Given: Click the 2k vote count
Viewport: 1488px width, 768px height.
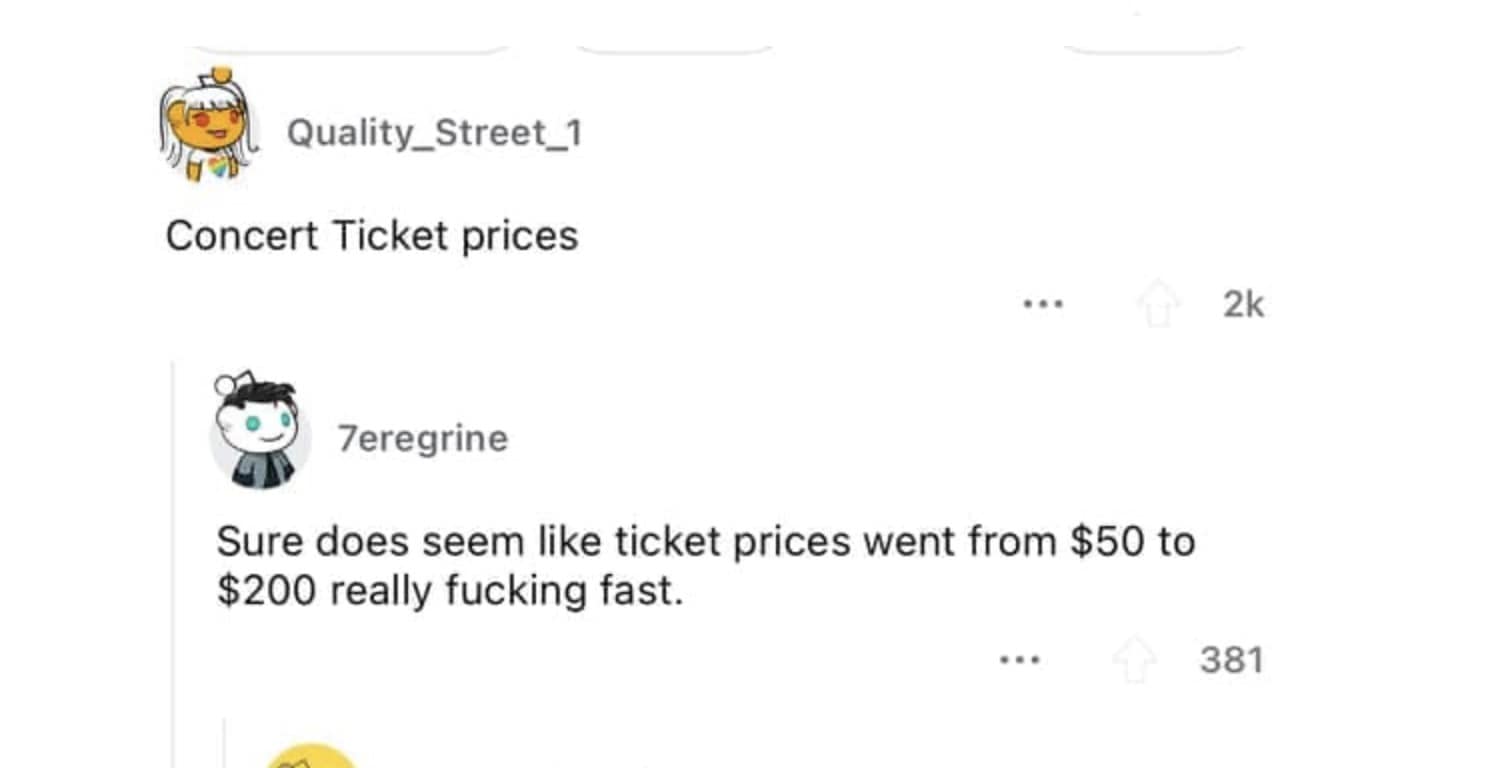Looking at the screenshot, I should coord(1243,305).
